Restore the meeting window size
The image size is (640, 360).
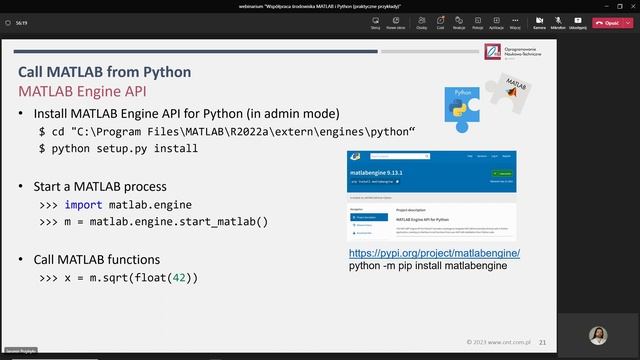620,6
